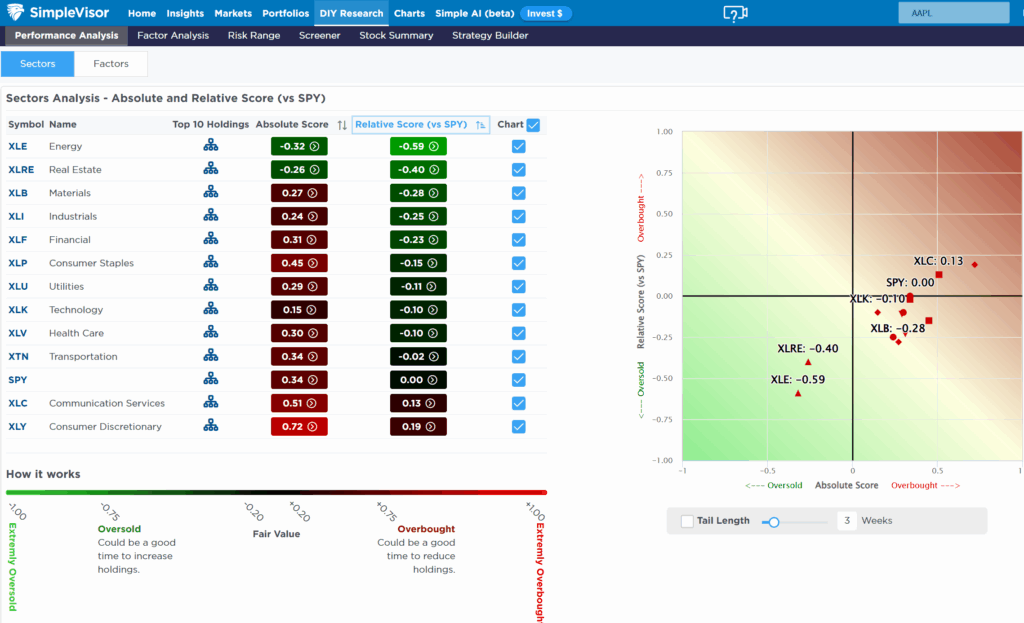Open the DIY Research menu
The height and width of the screenshot is (623, 1024).
point(351,13)
